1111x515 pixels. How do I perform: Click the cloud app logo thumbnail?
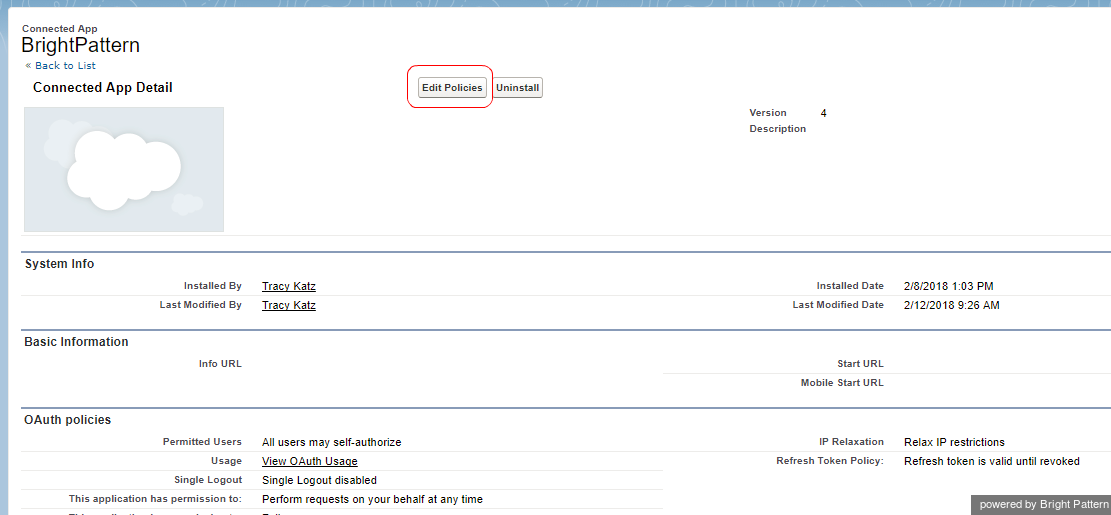(x=124, y=169)
